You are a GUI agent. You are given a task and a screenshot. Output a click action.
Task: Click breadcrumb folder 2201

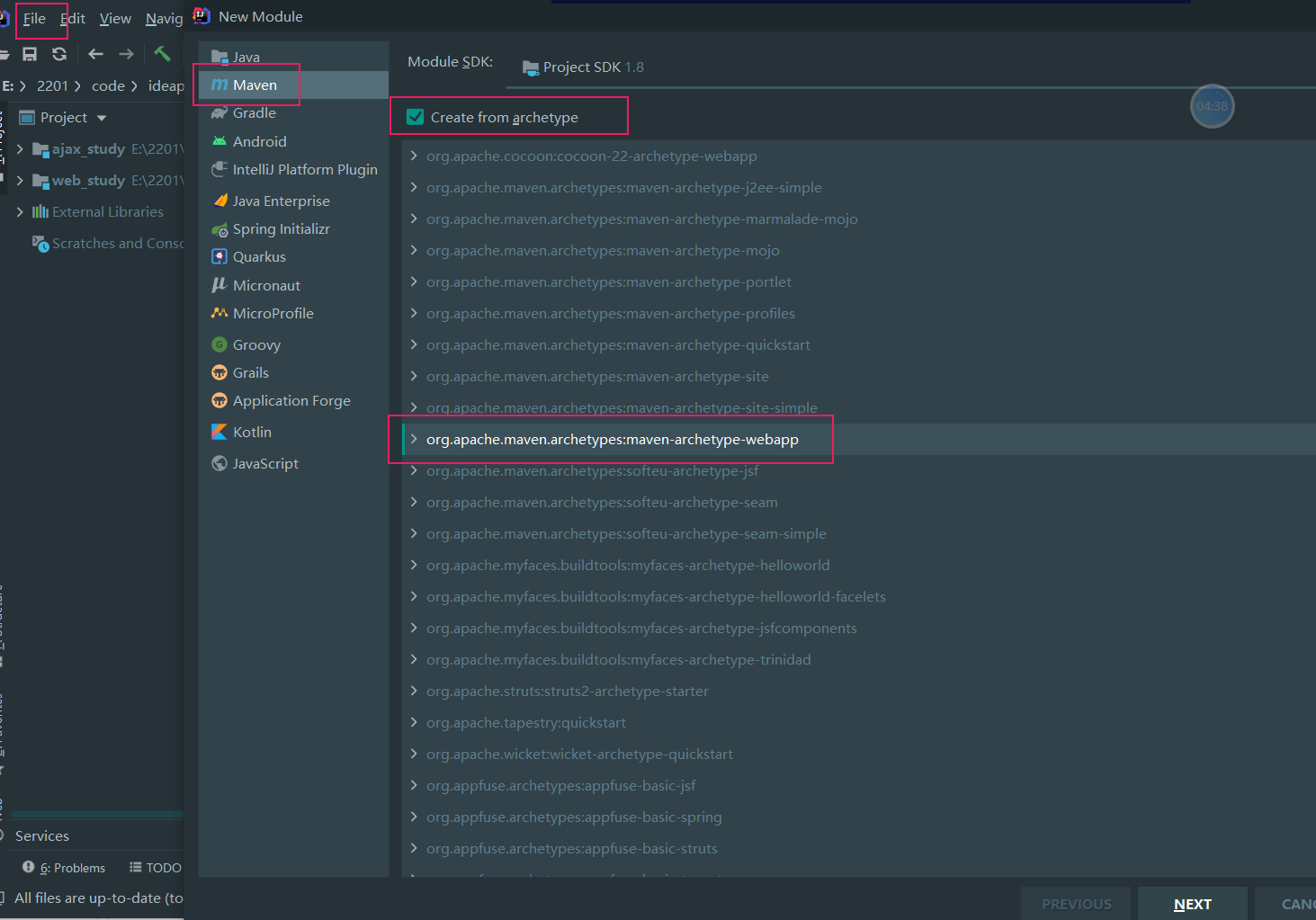52,85
